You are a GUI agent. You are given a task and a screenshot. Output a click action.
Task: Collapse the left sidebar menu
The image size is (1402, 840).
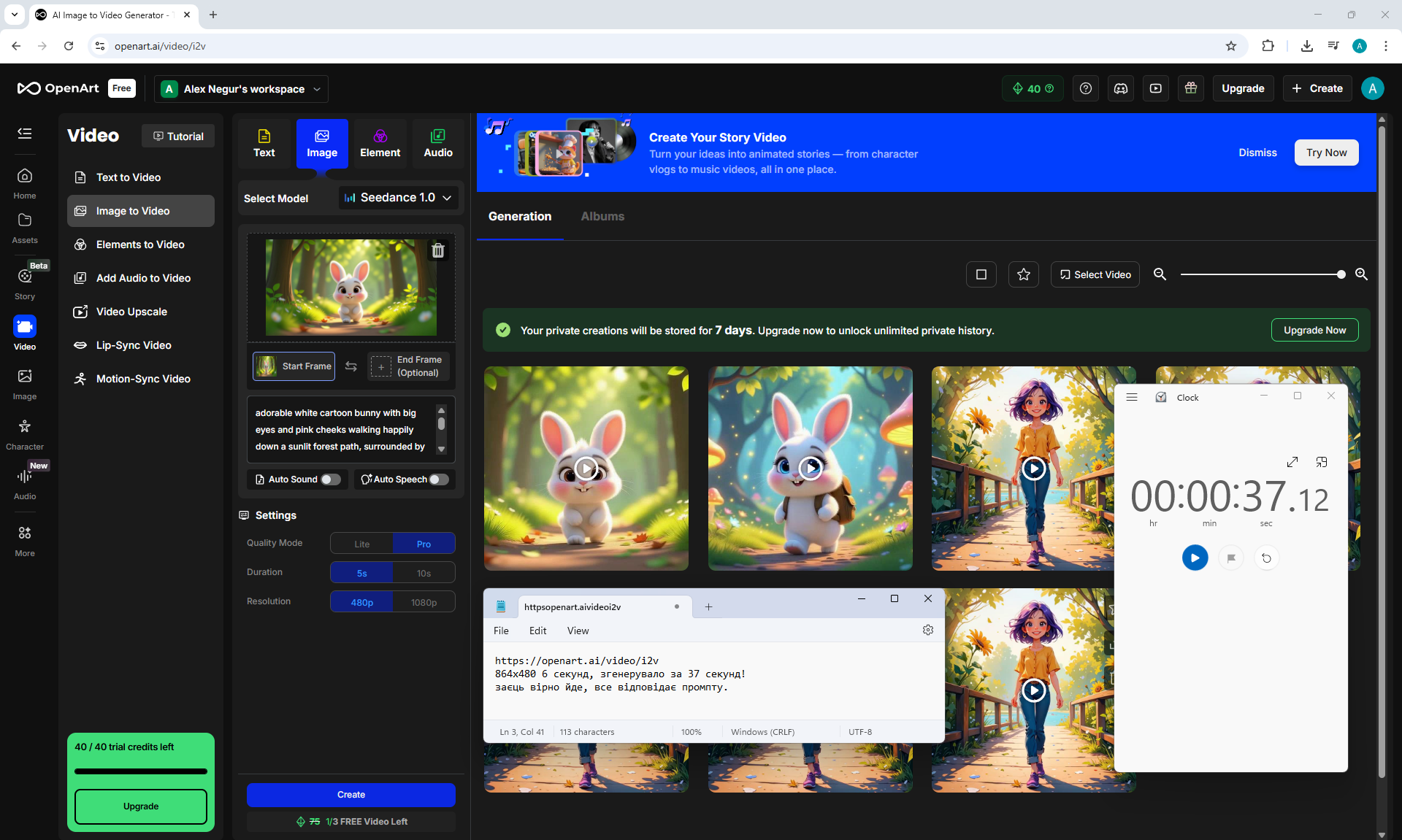(25, 133)
